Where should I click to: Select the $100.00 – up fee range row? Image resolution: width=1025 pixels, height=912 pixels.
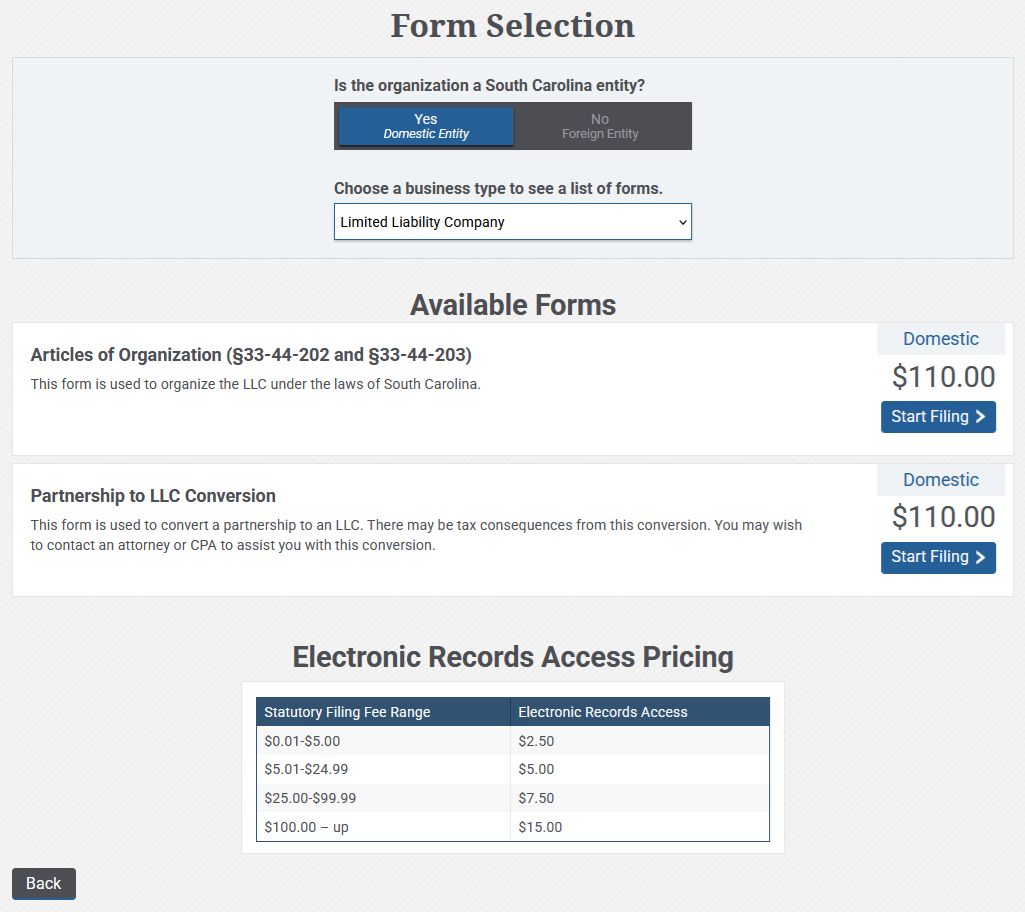[x=306, y=827]
